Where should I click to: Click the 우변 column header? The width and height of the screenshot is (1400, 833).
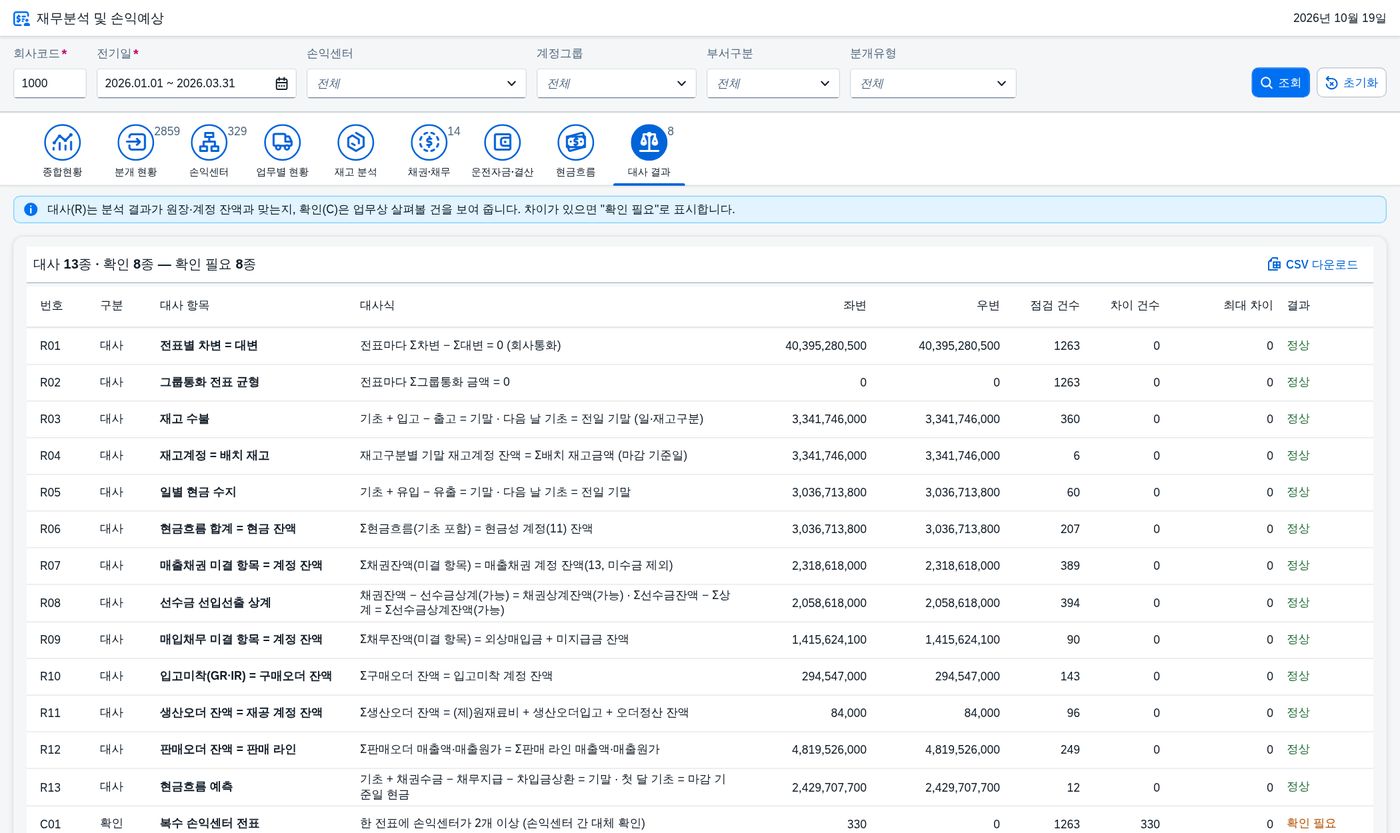click(988, 305)
